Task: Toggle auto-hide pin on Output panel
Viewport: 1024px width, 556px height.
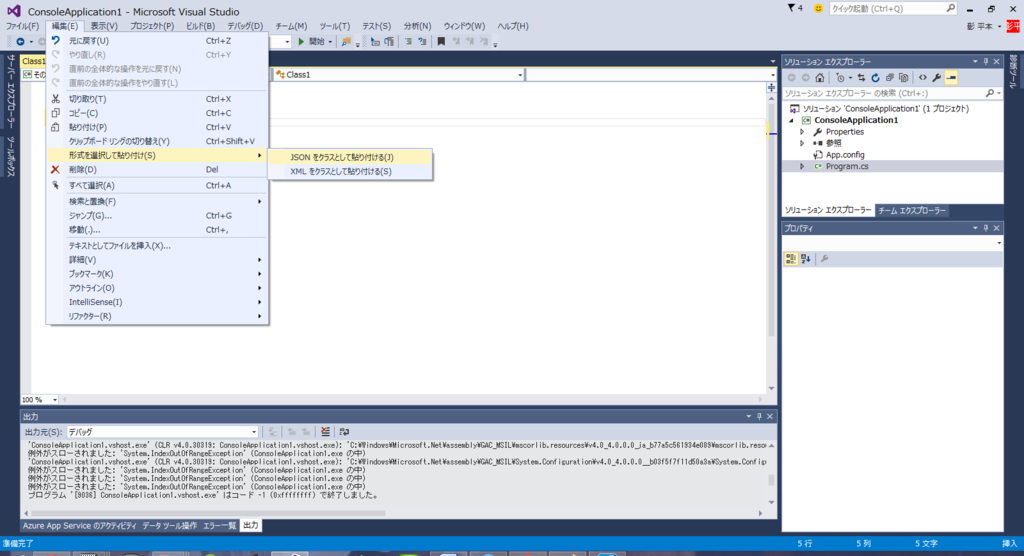Action: coord(759,416)
